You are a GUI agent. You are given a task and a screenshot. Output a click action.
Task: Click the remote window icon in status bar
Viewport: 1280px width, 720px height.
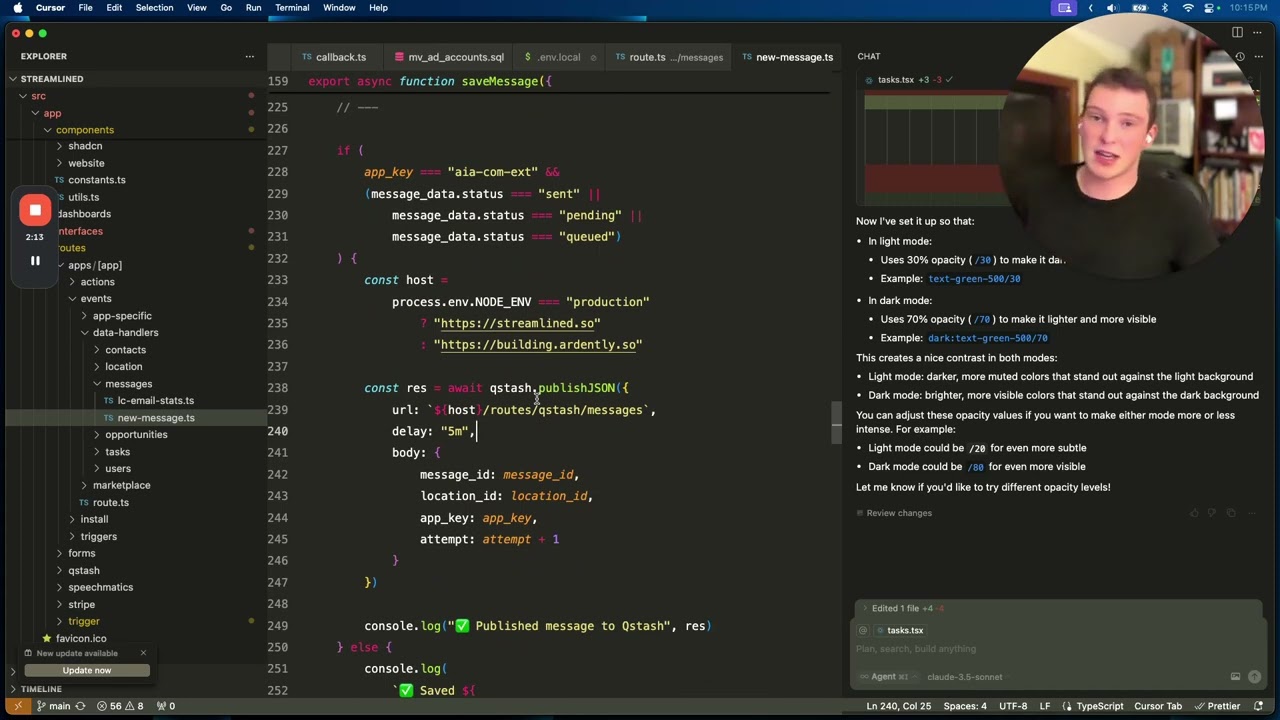(x=17, y=706)
